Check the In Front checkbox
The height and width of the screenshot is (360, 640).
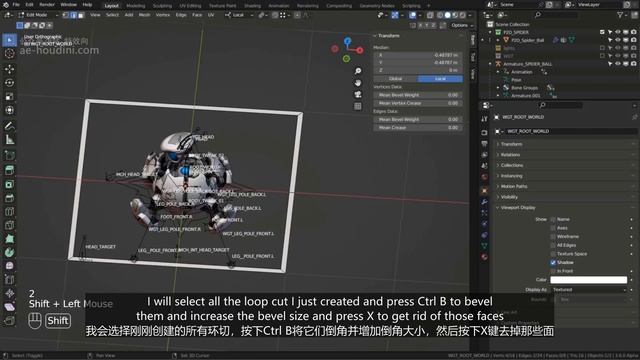click(553, 271)
